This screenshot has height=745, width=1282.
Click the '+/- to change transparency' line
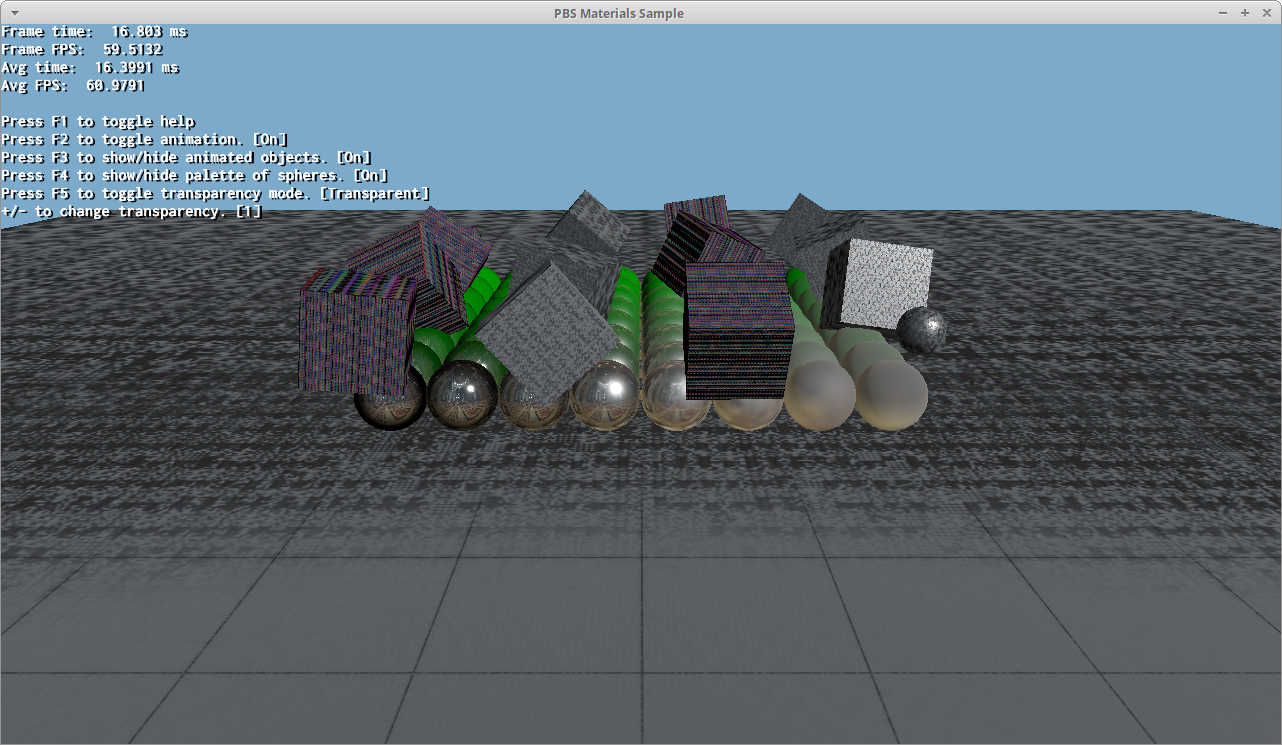click(x=131, y=212)
